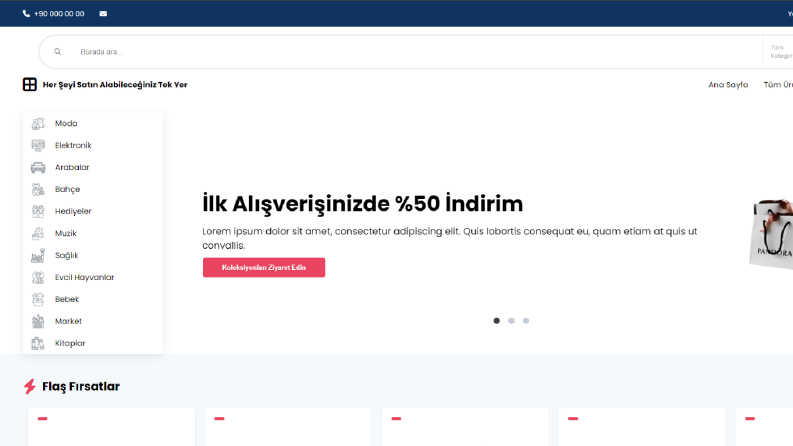Image resolution: width=793 pixels, height=446 pixels.
Task: Click the Pandora shopping bag image
Action: coord(771,234)
